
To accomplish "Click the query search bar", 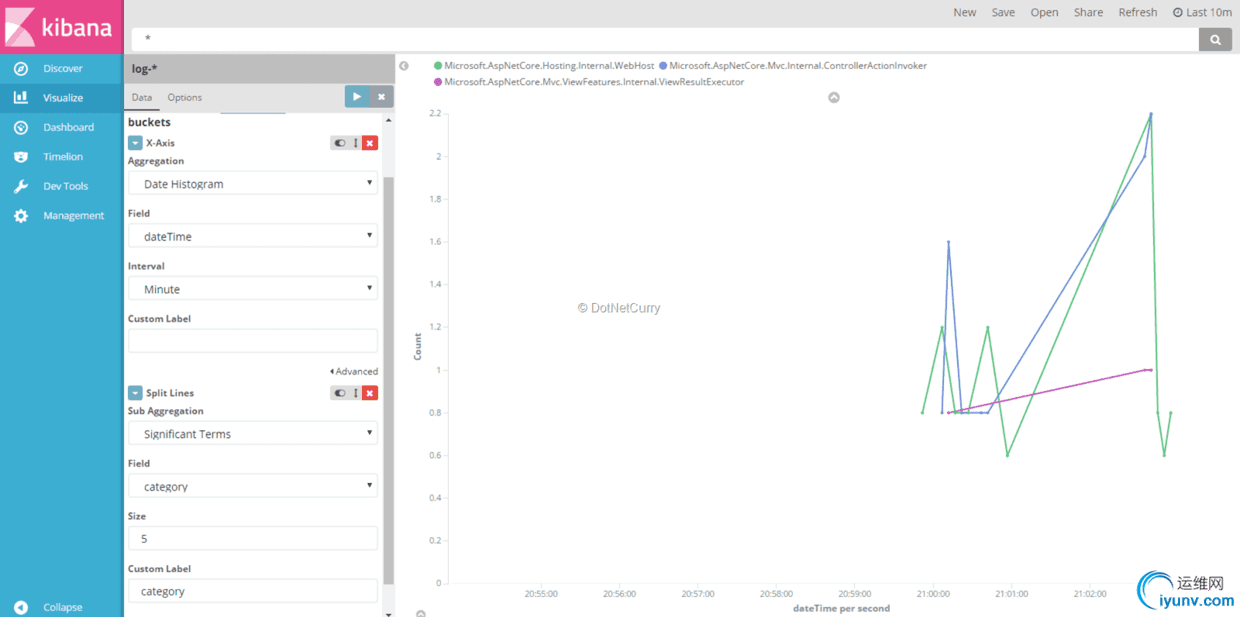I will 665,39.
